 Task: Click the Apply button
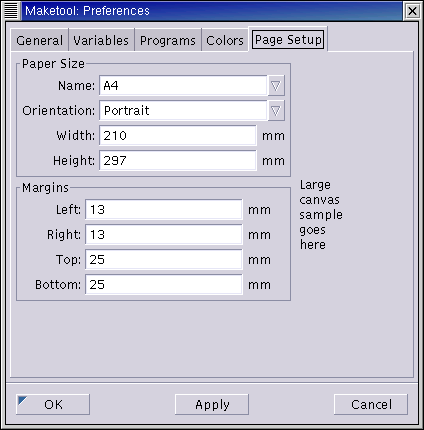coord(212,404)
